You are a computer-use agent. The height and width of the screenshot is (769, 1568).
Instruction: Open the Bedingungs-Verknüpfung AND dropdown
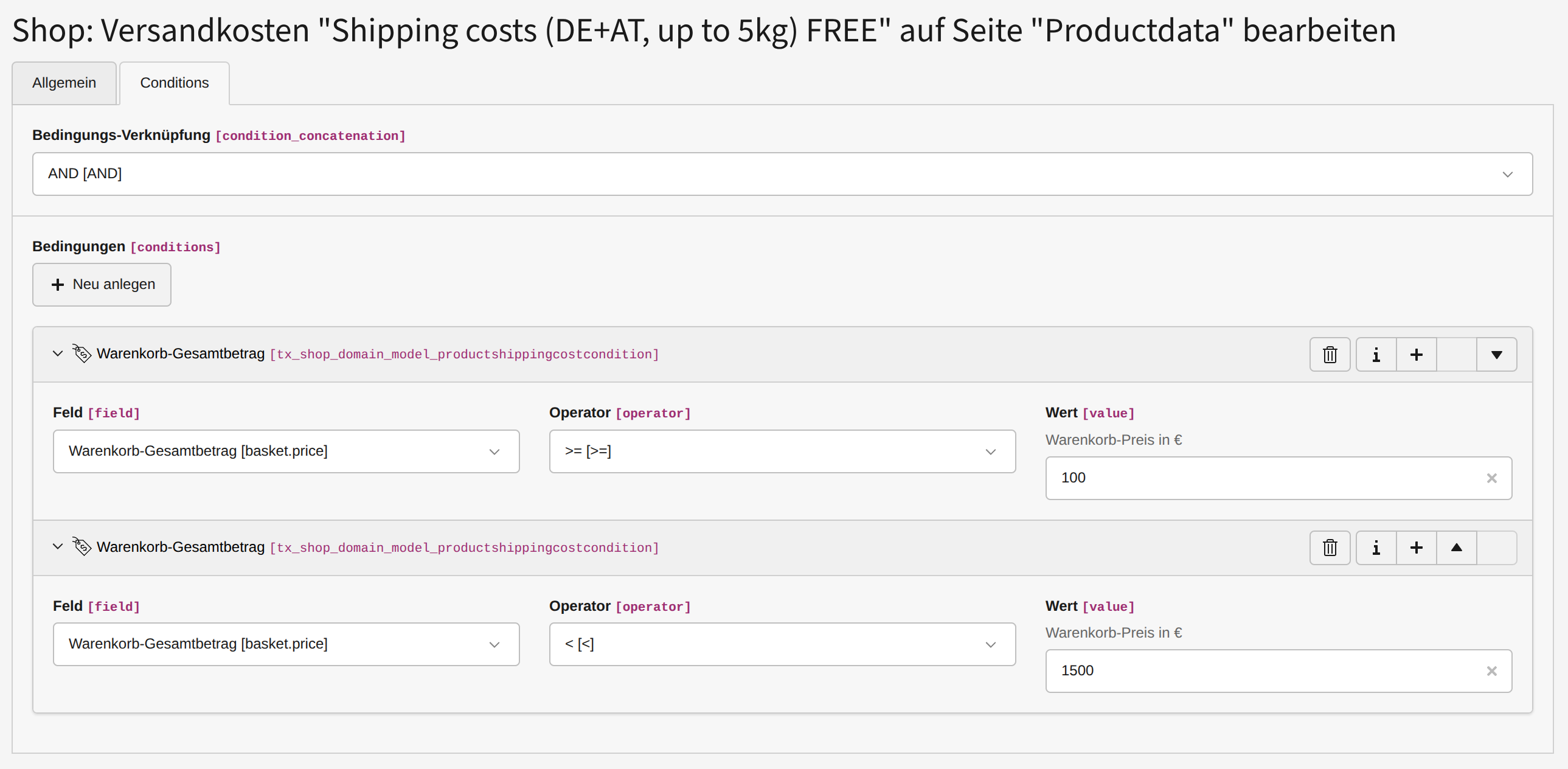click(782, 174)
